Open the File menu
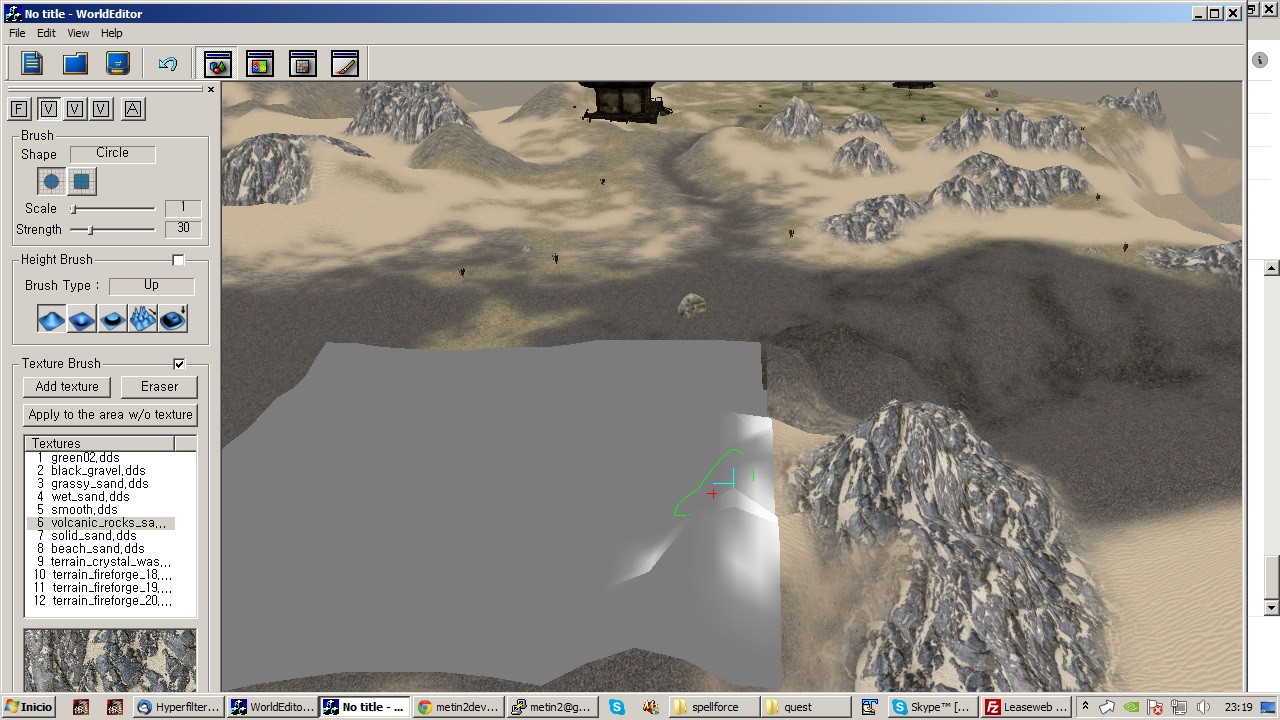 pyautogui.click(x=17, y=33)
